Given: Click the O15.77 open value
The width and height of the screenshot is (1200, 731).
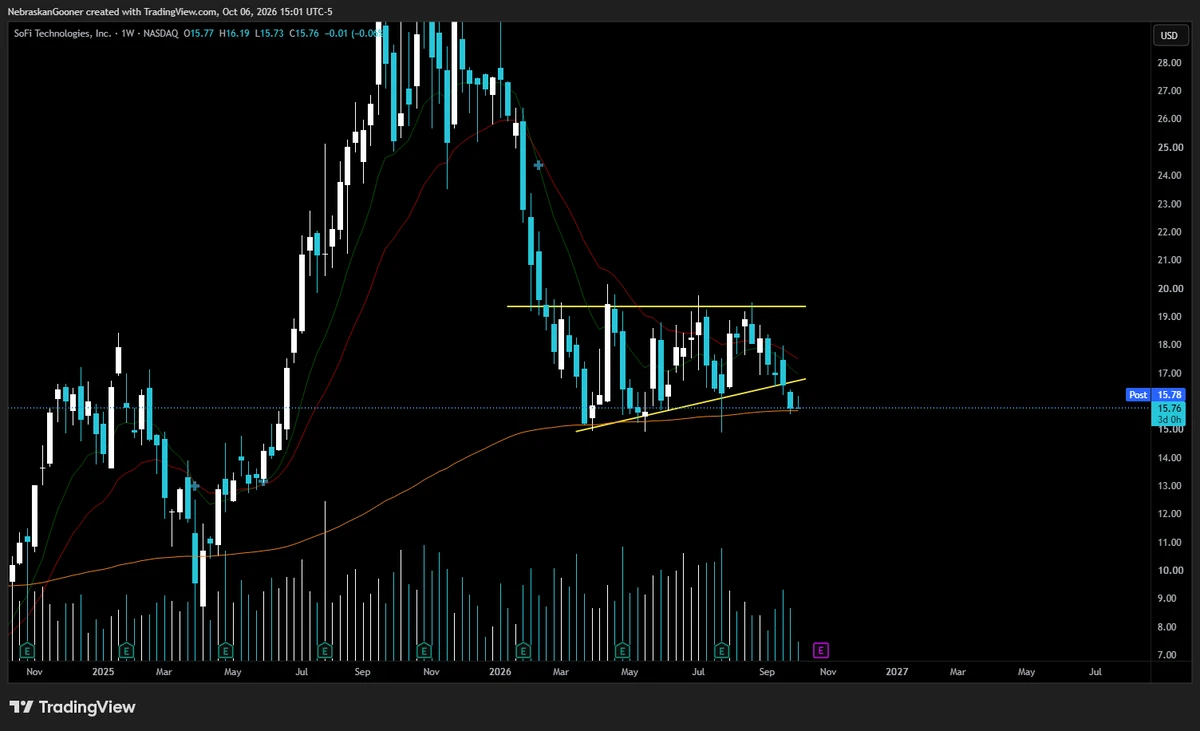Looking at the screenshot, I should click(x=199, y=34).
